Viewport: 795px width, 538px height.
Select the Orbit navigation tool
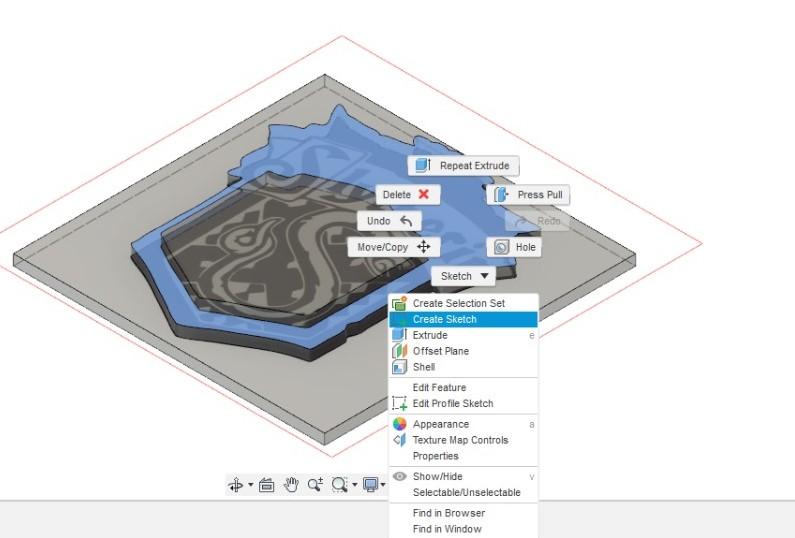tap(236, 485)
